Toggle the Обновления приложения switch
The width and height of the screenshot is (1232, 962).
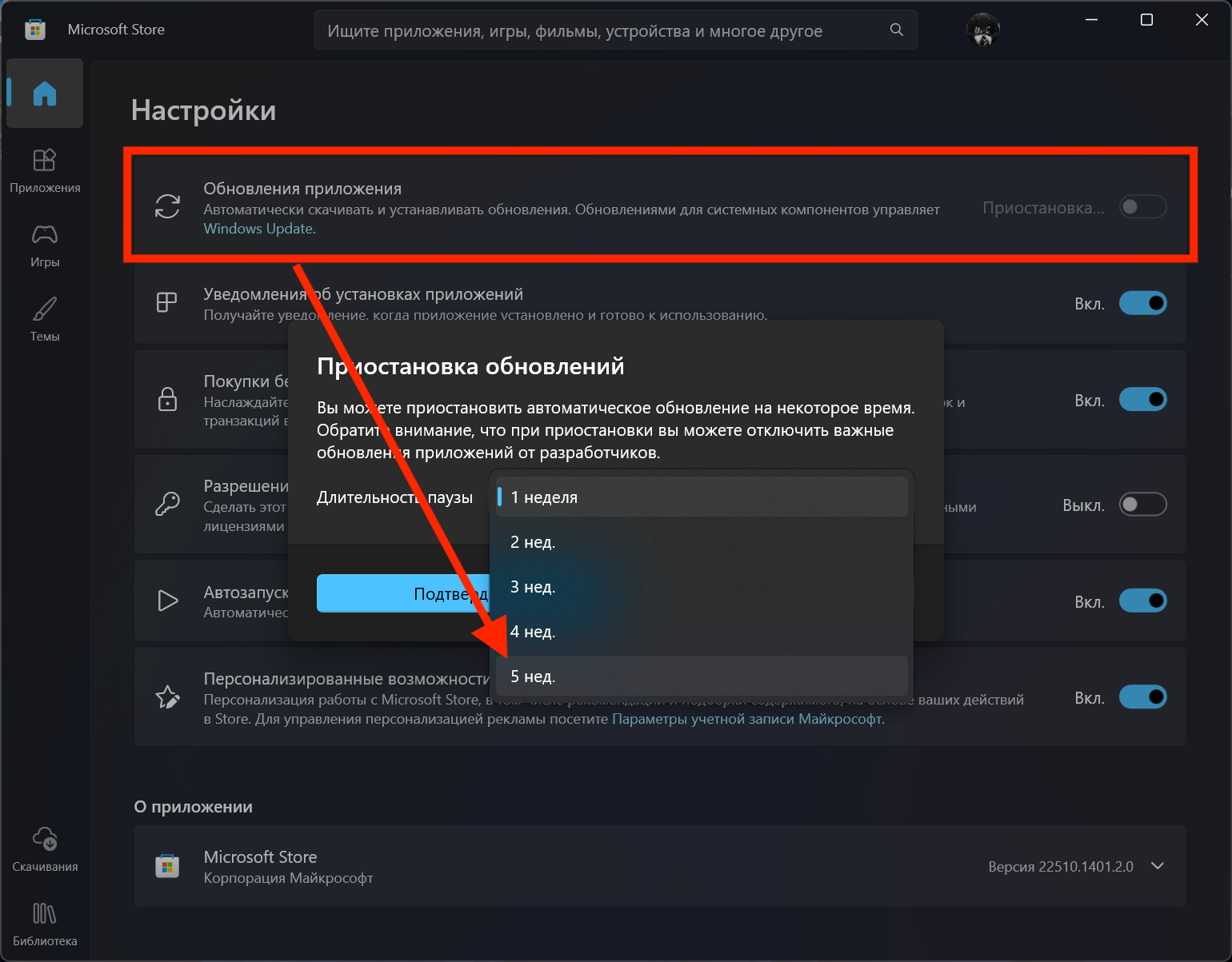click(1143, 207)
